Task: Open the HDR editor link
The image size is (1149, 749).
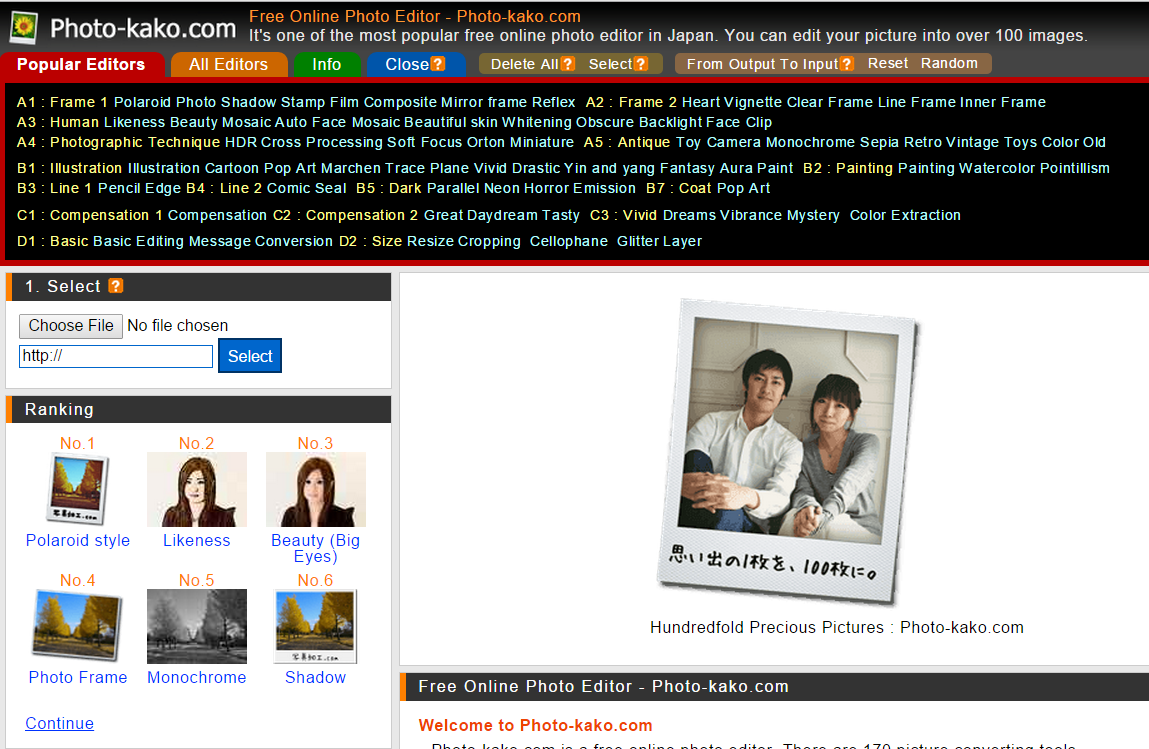Action: click(240, 142)
